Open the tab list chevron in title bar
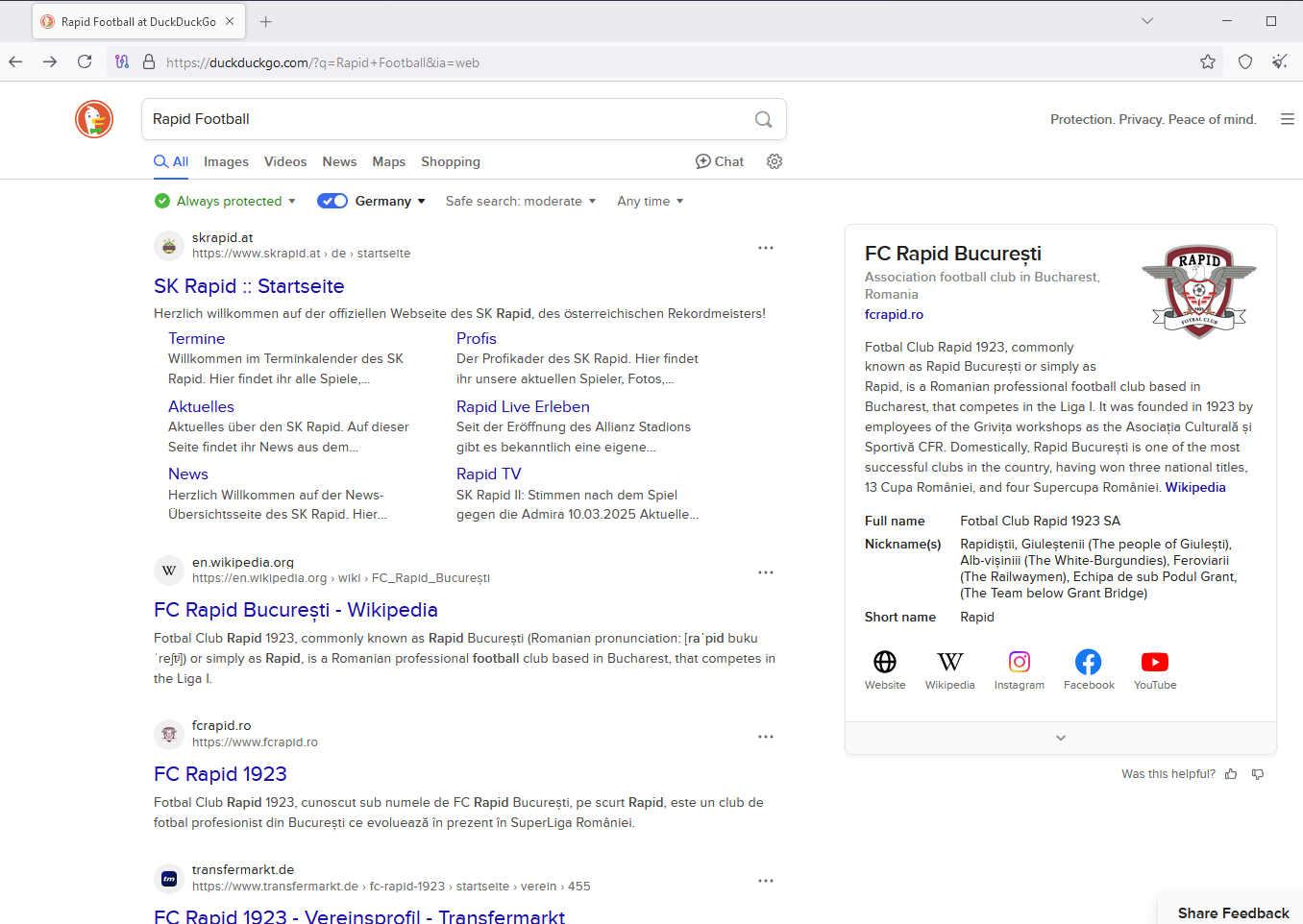Image resolution: width=1303 pixels, height=924 pixels. [x=1147, y=21]
